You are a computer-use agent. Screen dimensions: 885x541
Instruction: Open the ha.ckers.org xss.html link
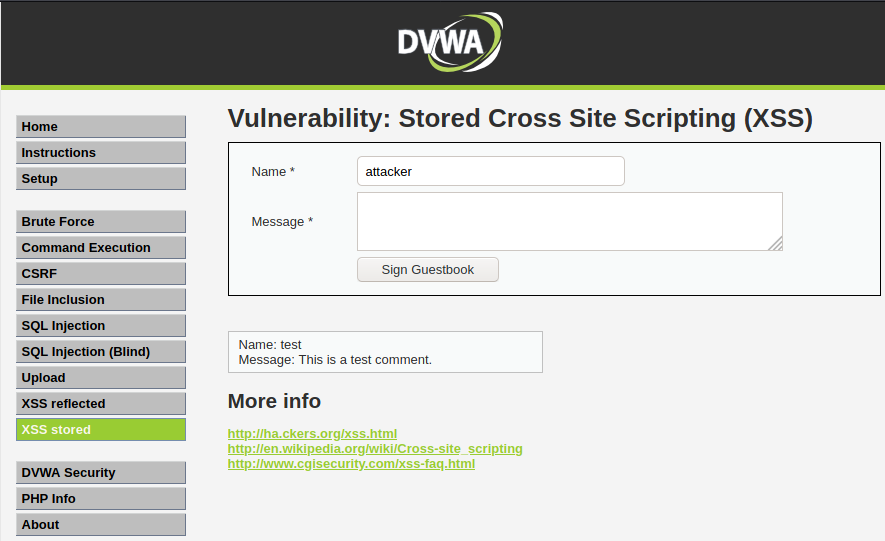click(x=312, y=433)
